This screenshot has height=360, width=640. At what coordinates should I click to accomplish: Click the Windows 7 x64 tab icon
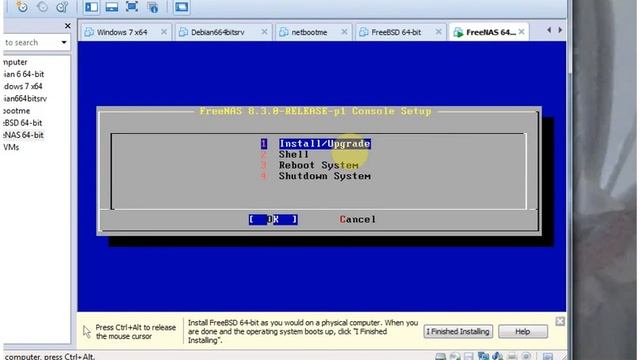coord(89,32)
